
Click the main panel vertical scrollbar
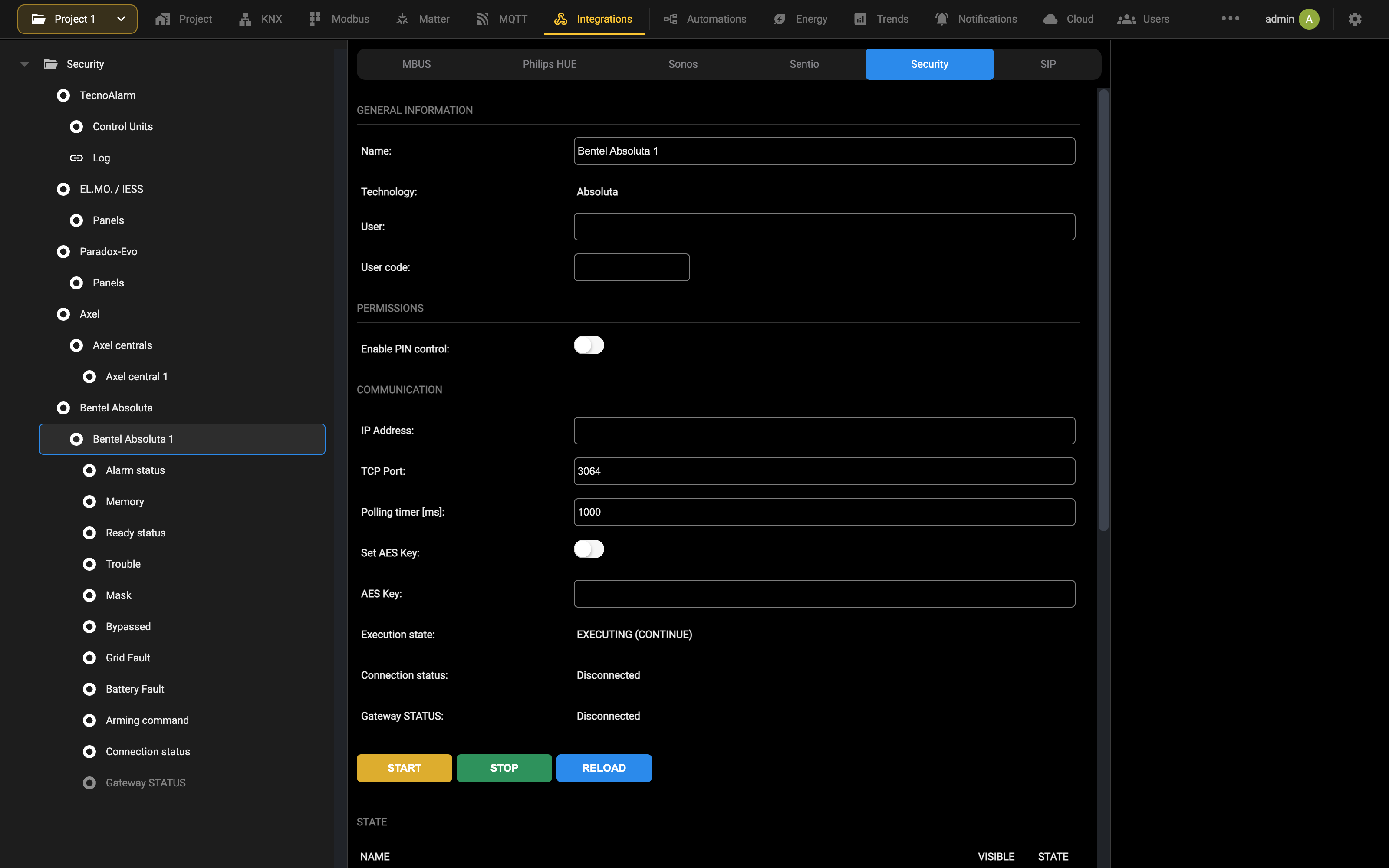coord(1103,310)
